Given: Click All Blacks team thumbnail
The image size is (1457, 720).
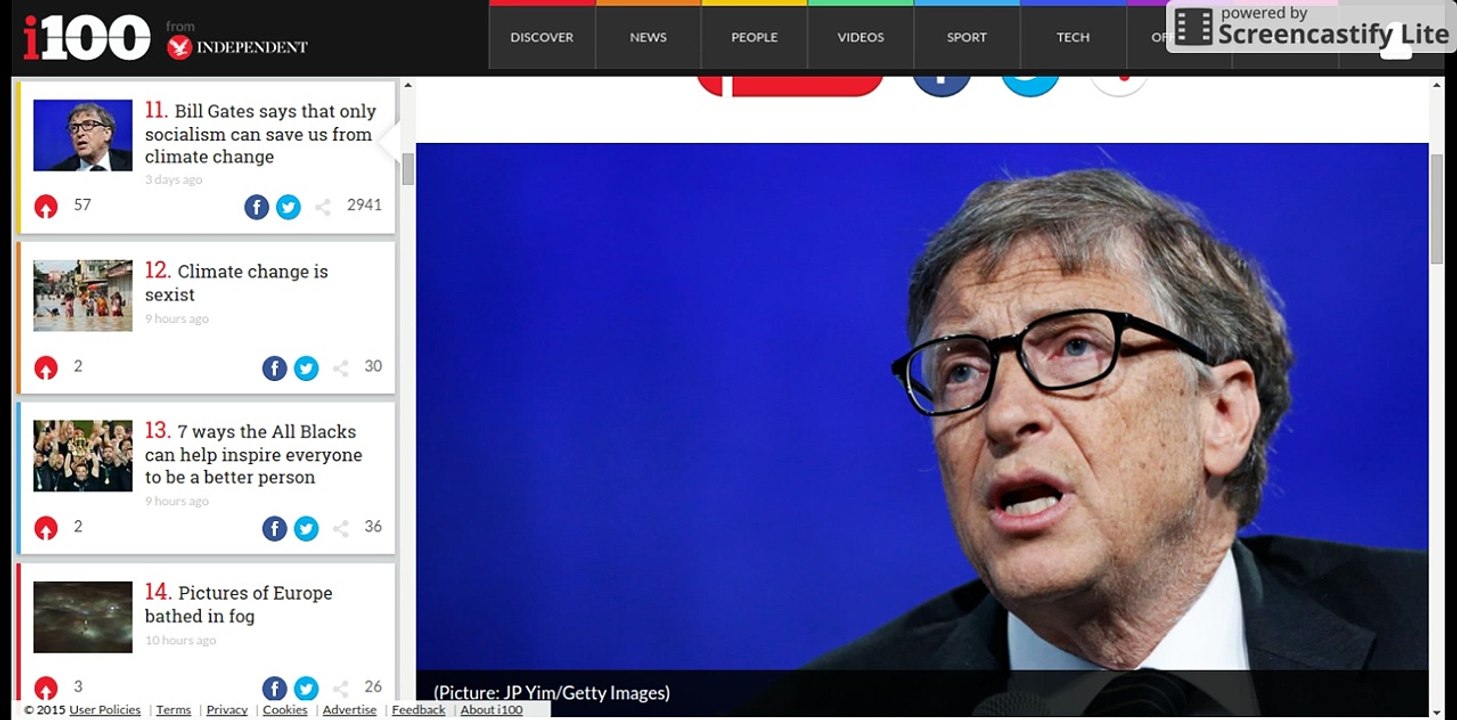Looking at the screenshot, I should [83, 456].
